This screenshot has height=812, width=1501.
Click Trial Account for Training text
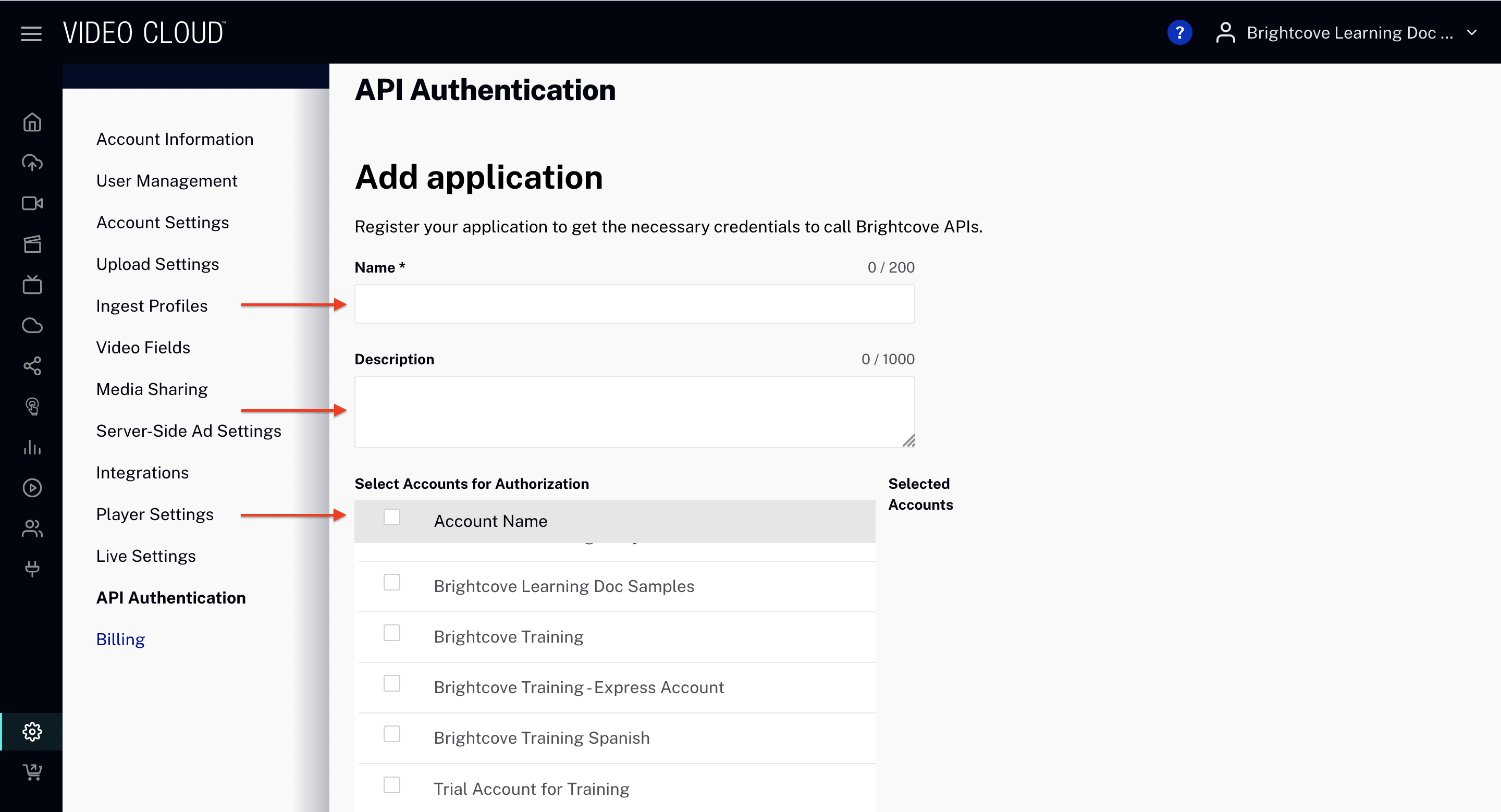(532, 789)
